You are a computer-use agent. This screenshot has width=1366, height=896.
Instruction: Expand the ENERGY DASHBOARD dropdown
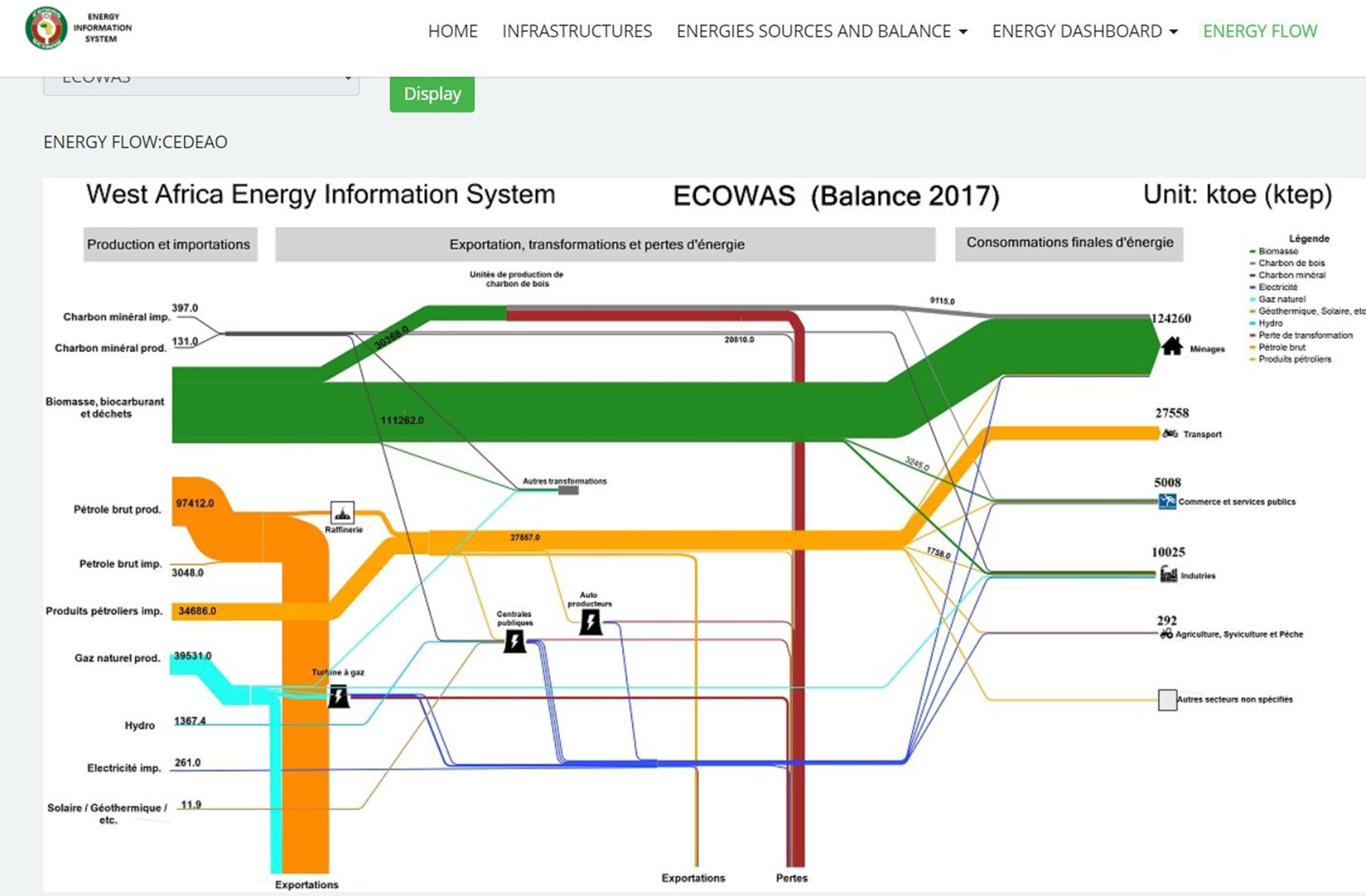[x=1085, y=31]
